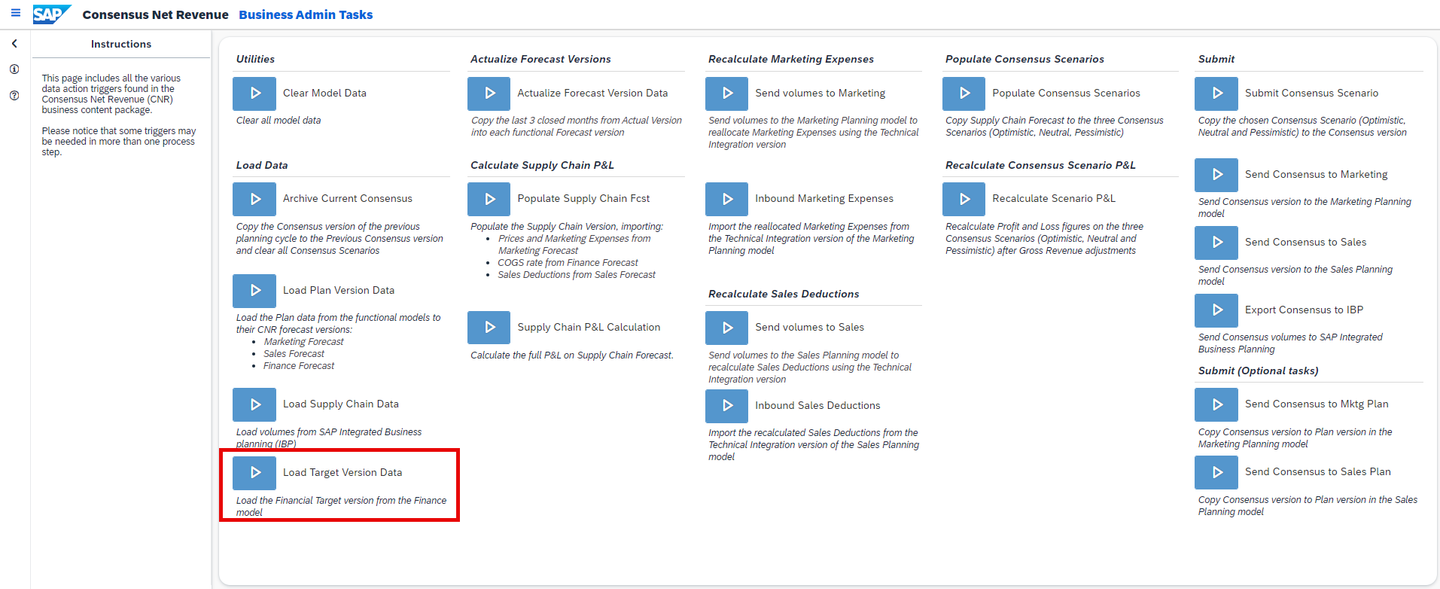Open the help question mark icon
The width and height of the screenshot is (1440, 589).
pos(15,96)
